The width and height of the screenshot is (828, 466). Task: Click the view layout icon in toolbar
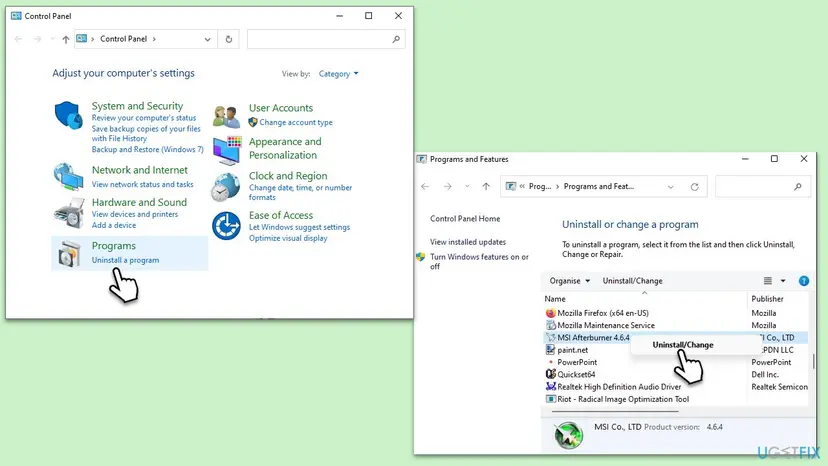768,281
